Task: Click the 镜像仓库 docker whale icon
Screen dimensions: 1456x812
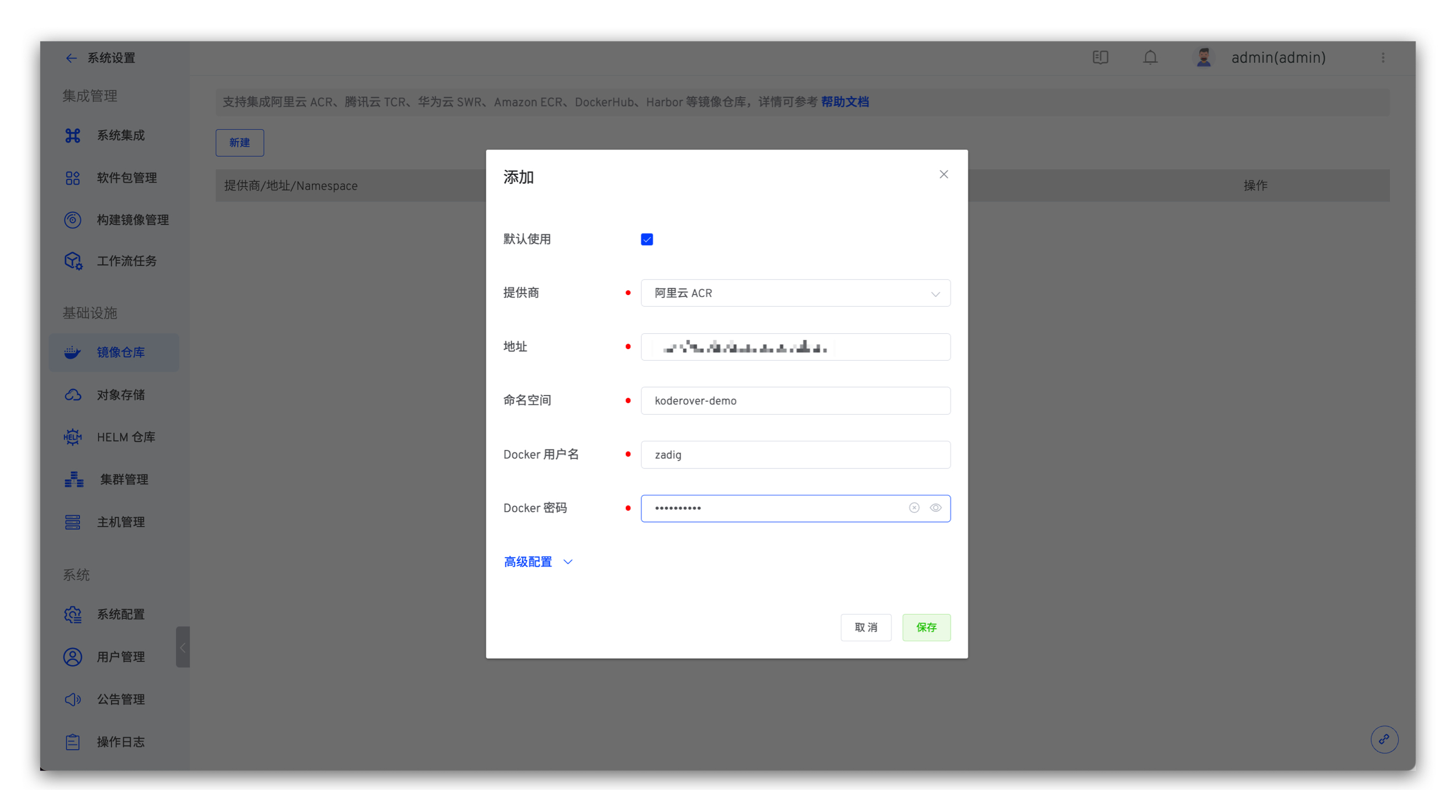Action: pos(72,352)
